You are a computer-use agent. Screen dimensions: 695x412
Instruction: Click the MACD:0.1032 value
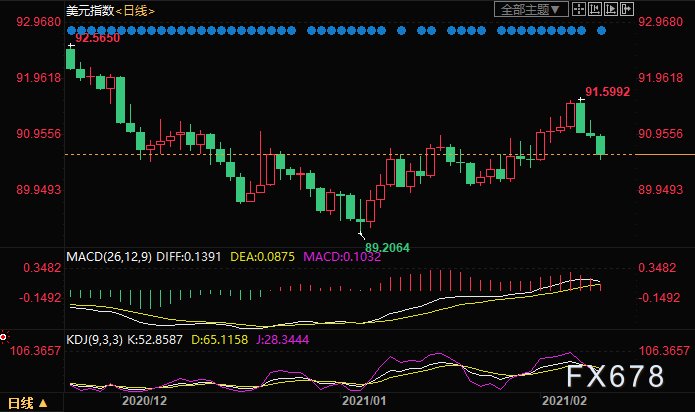point(342,257)
